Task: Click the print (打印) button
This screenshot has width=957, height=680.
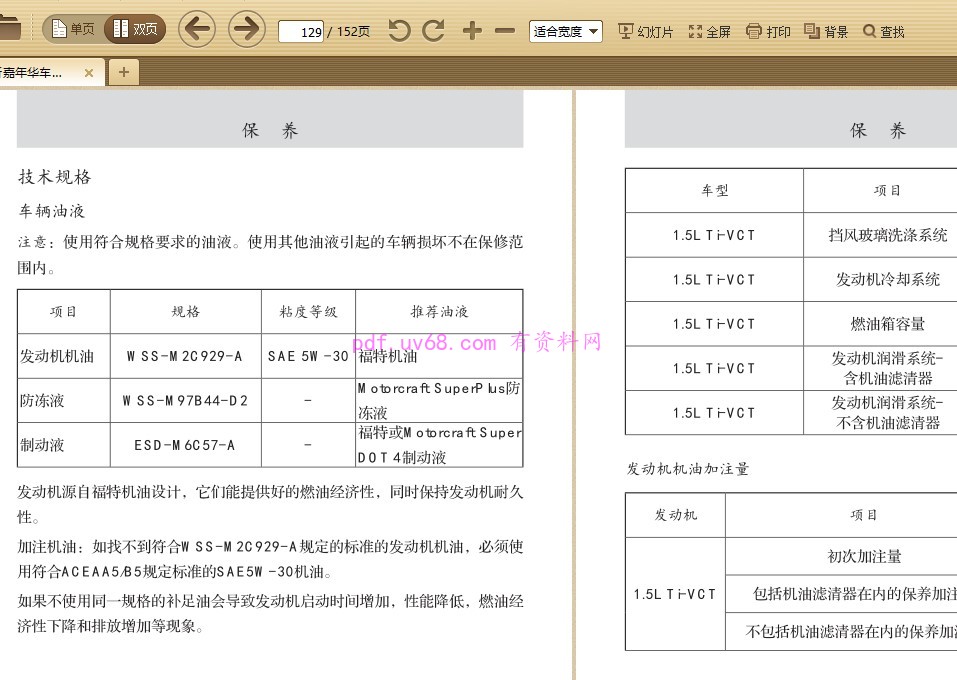Action: click(x=768, y=32)
